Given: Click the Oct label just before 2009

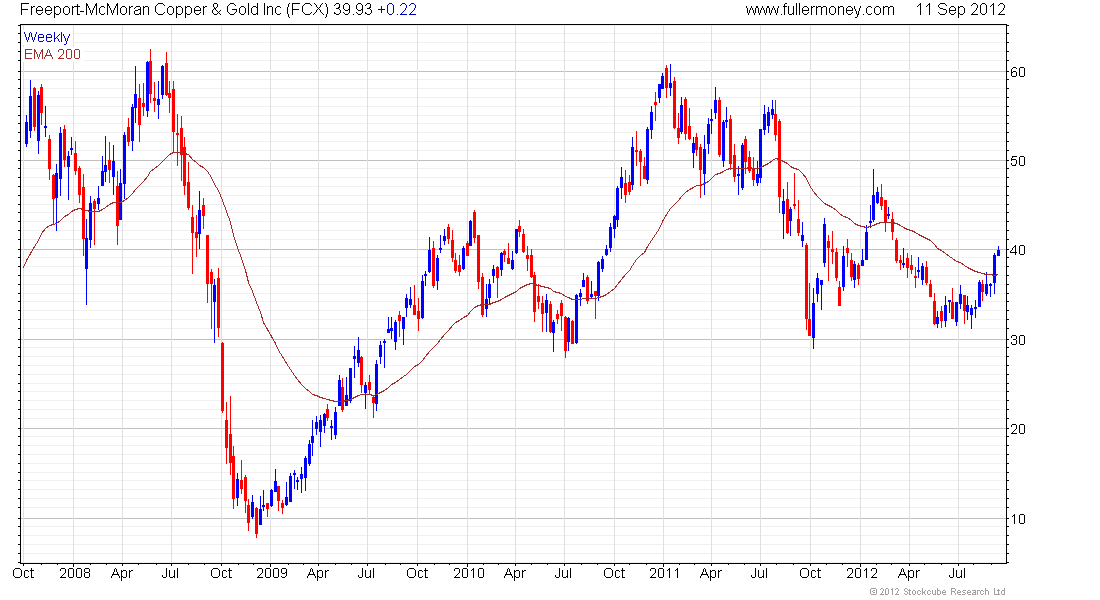Looking at the screenshot, I should point(221,573).
